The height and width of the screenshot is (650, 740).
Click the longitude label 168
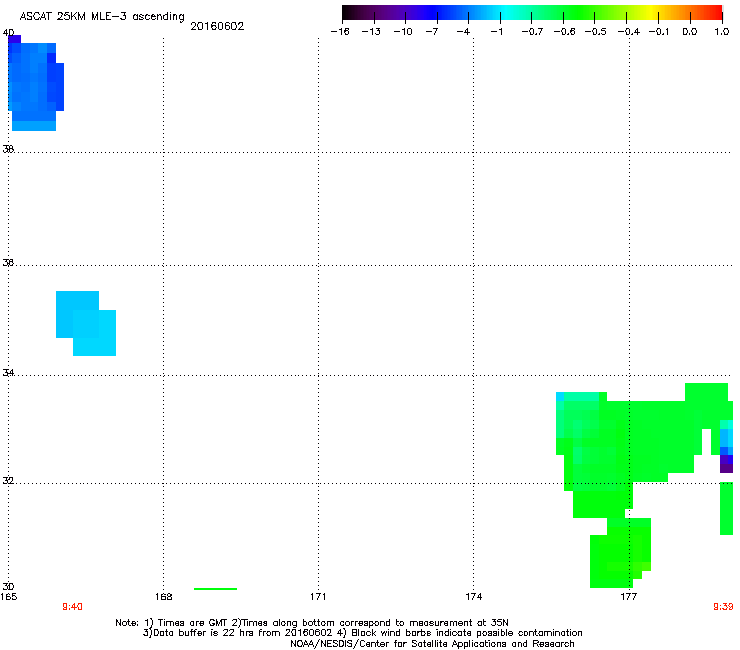click(x=164, y=597)
